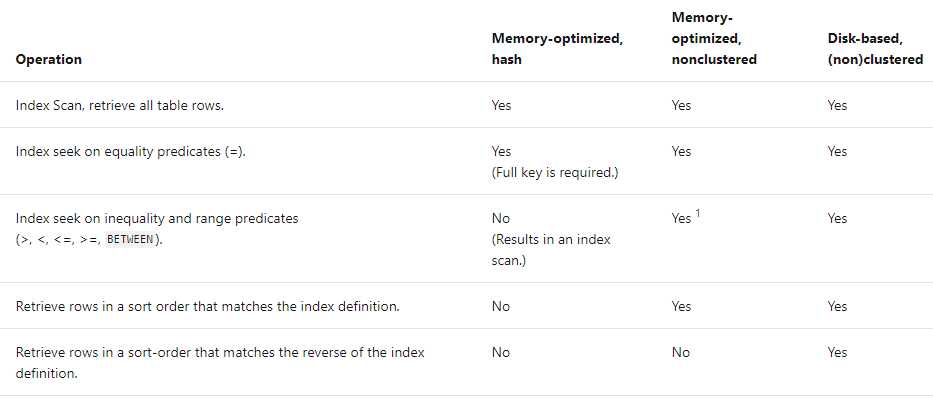Image resolution: width=933 pixels, height=399 pixels.
Task: Click 'Index seek on inequality and range predicates' text
Action: [156, 219]
